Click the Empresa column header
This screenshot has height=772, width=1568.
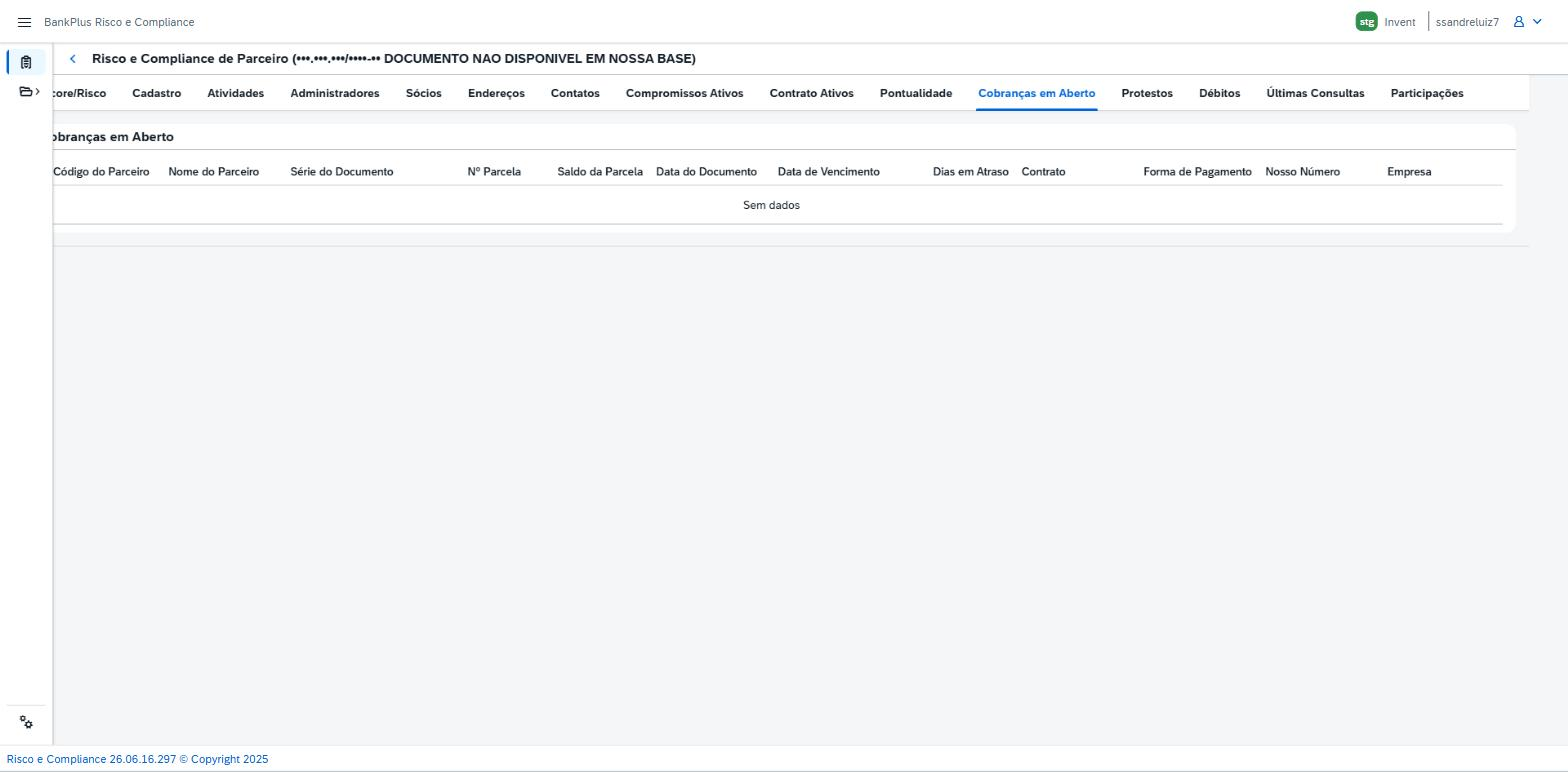point(1410,172)
